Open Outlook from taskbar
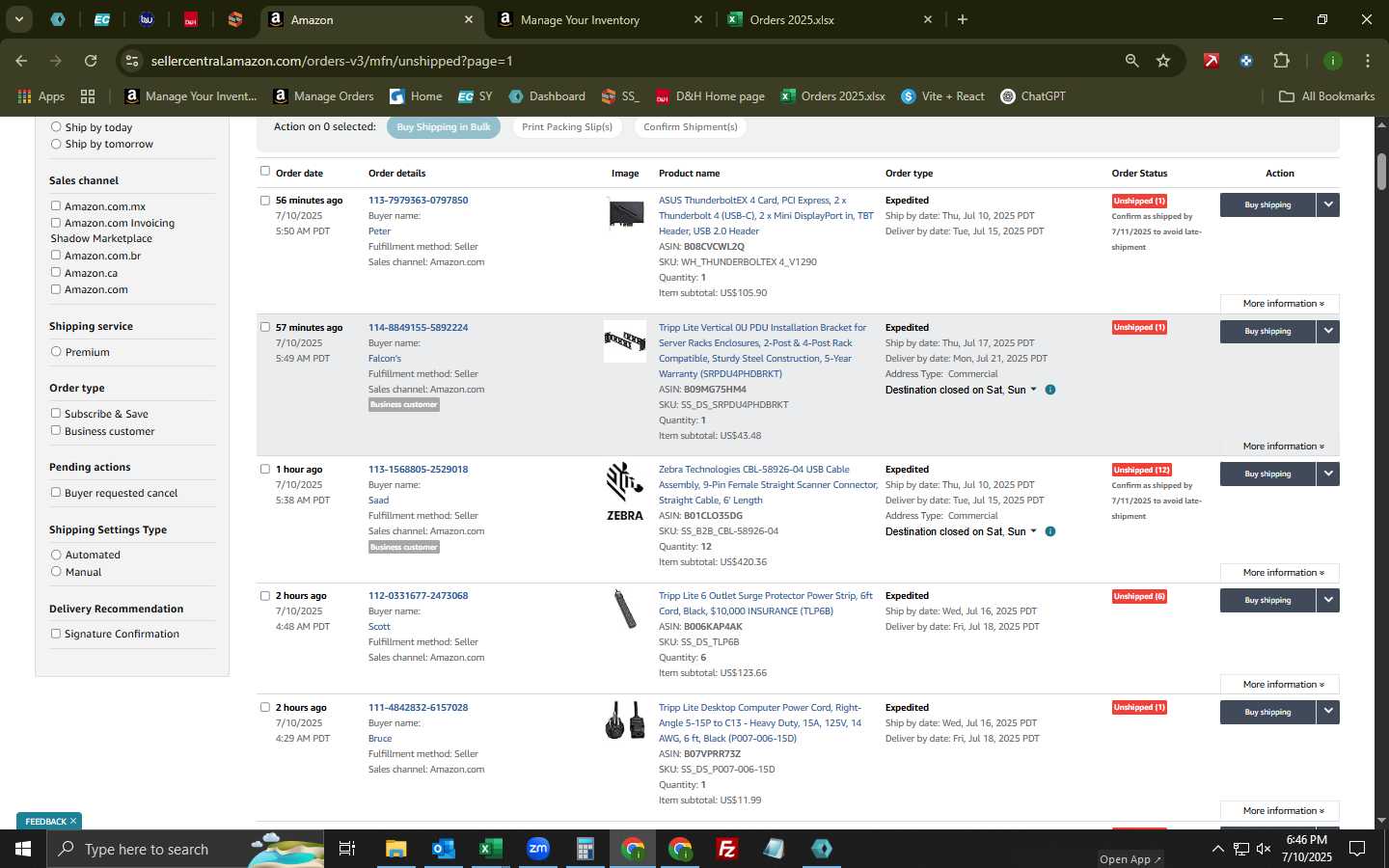1389x868 pixels. [x=444, y=849]
